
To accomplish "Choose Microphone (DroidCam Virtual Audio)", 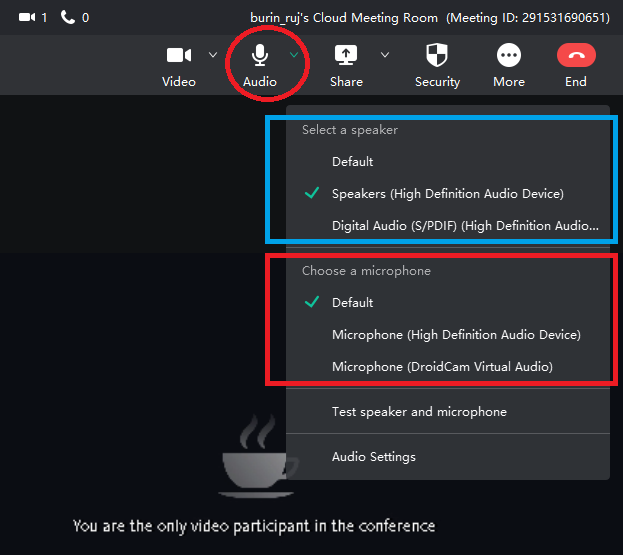I will click(x=442, y=367).
